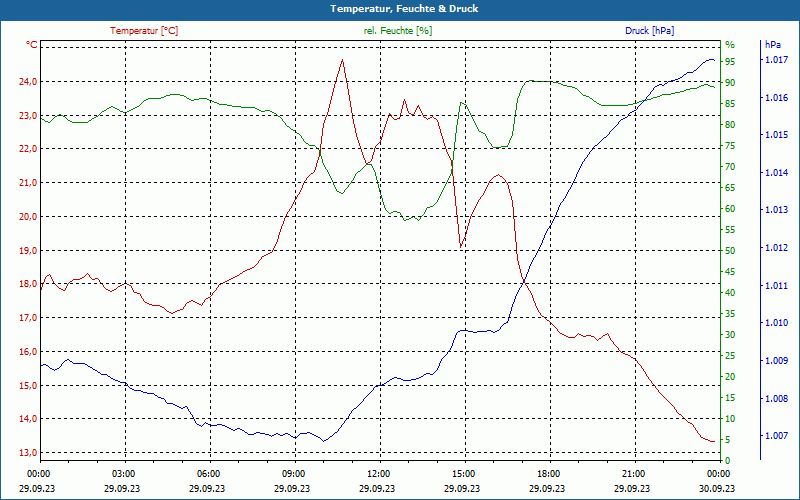
Task: Pick the 85 humidity axis value
Action: pos(730,104)
